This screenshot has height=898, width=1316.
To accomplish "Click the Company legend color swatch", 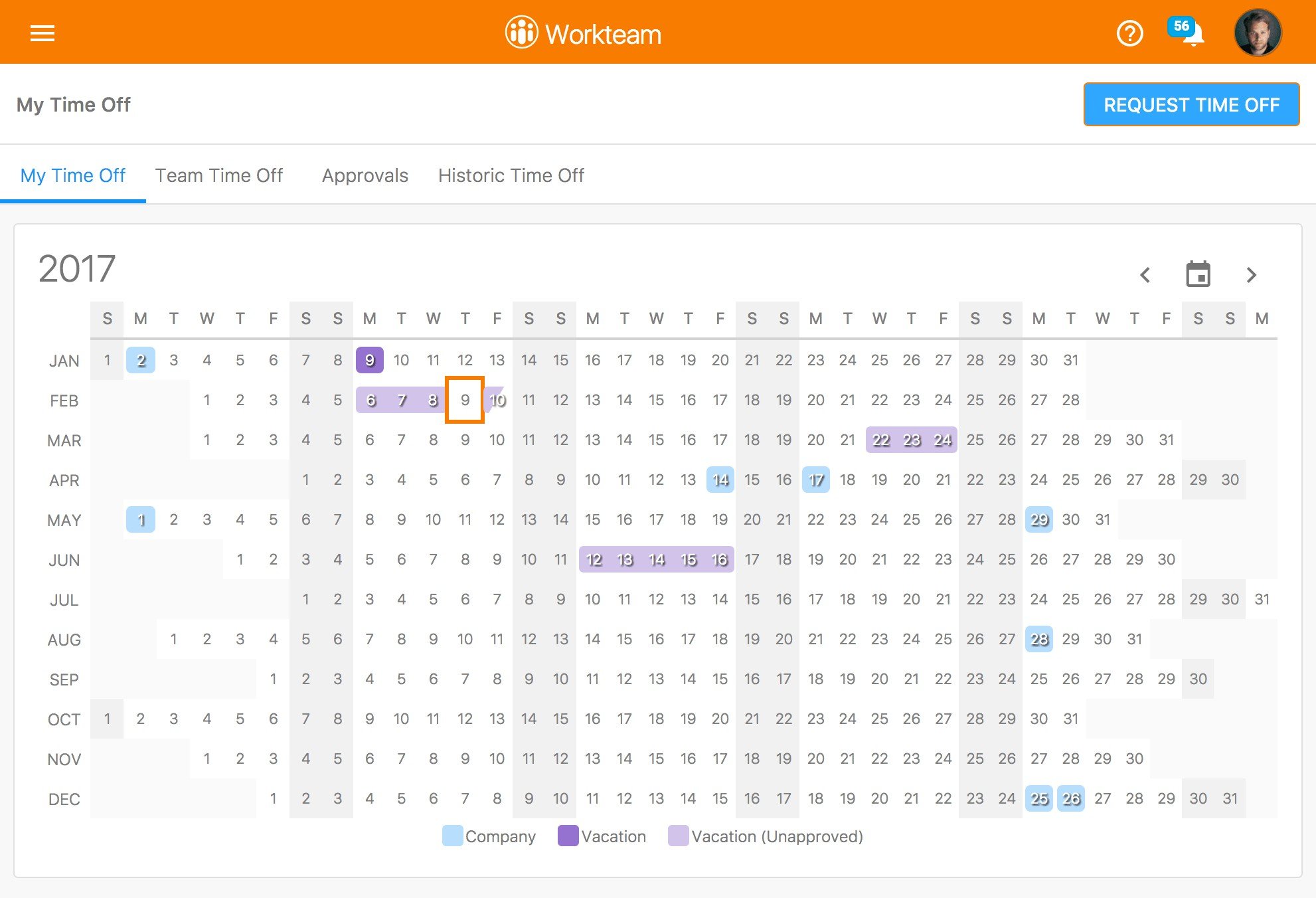I will coord(452,836).
